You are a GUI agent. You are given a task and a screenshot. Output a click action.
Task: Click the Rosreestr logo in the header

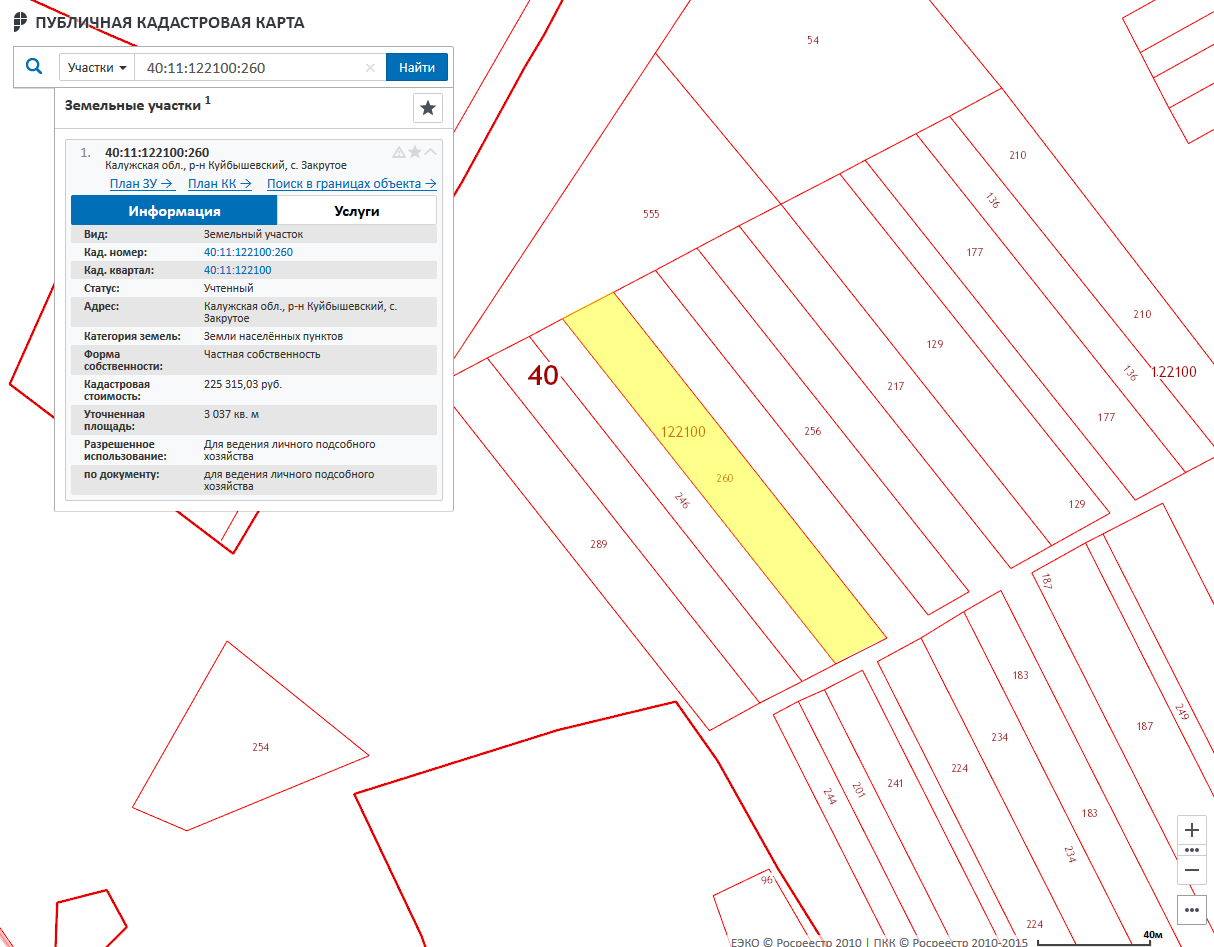20,22
